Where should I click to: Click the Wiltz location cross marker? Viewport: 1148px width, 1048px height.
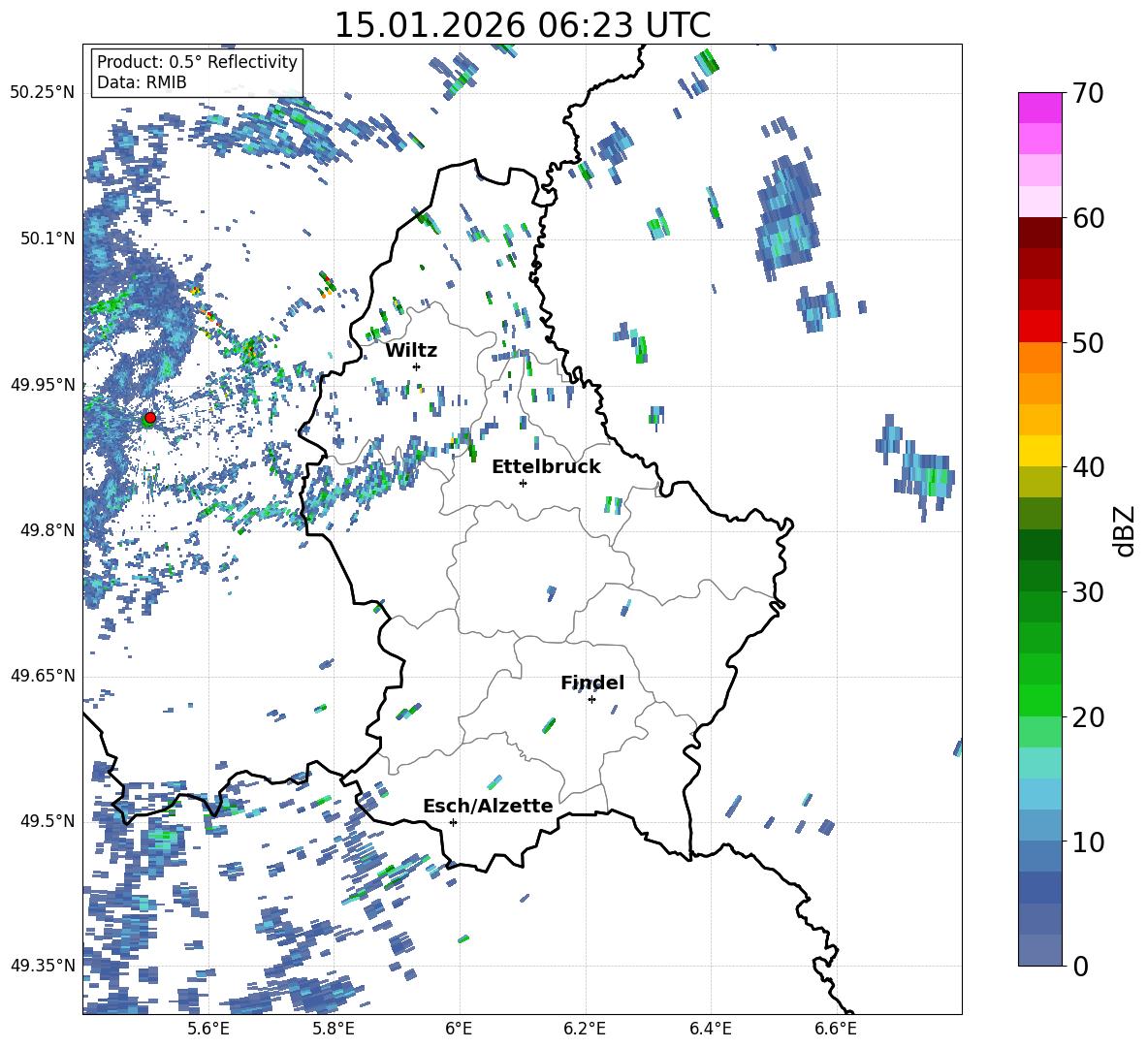417,366
